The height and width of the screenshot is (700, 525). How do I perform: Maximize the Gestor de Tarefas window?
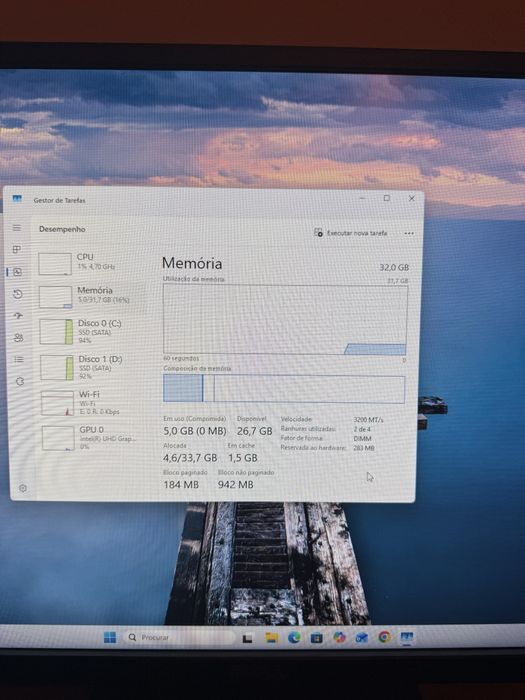(387, 198)
